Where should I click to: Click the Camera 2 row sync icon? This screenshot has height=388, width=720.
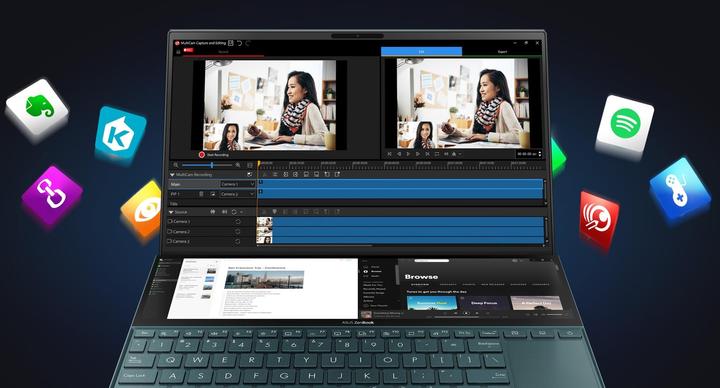point(238,231)
